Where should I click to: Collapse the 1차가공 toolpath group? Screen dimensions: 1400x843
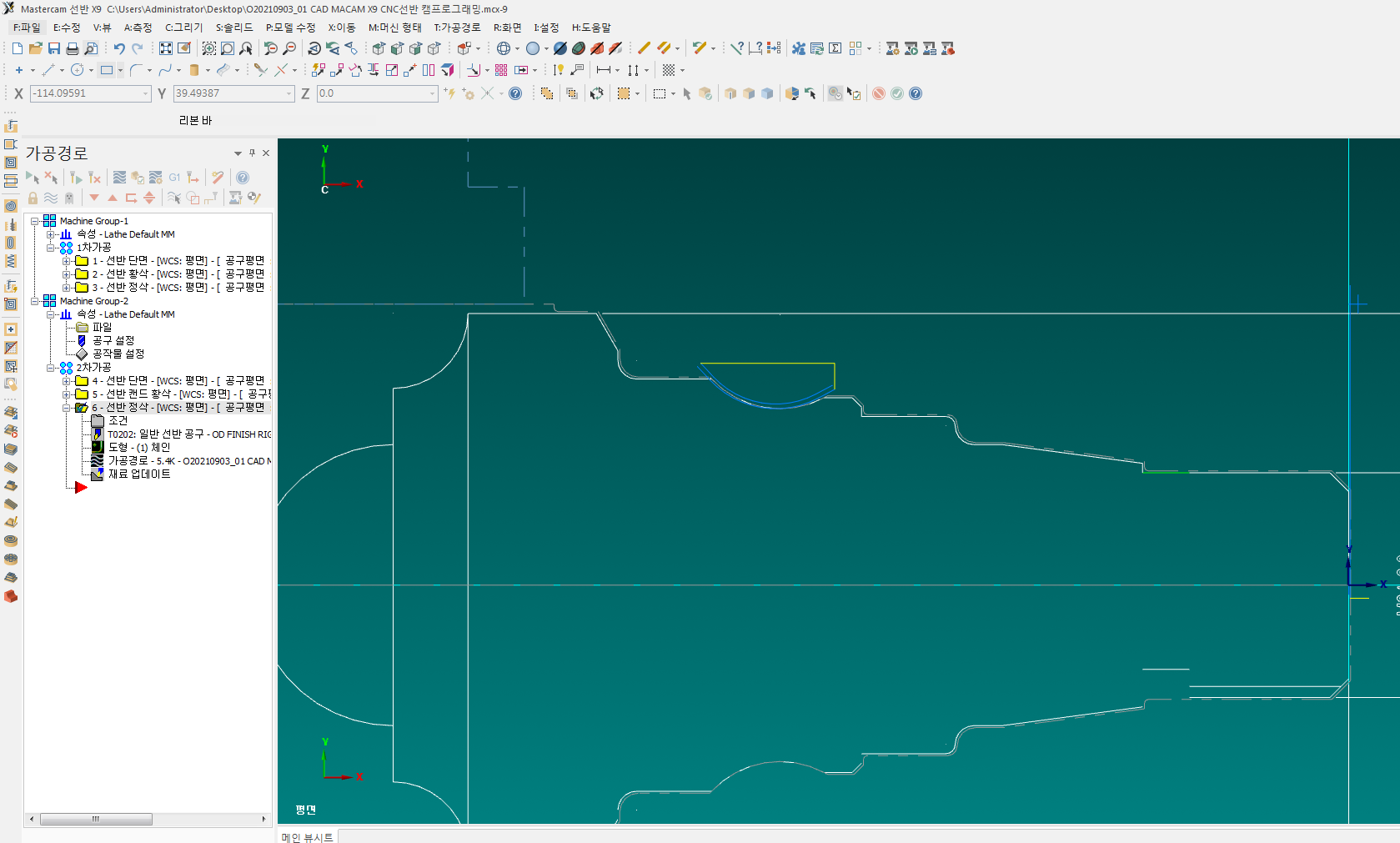(51, 248)
